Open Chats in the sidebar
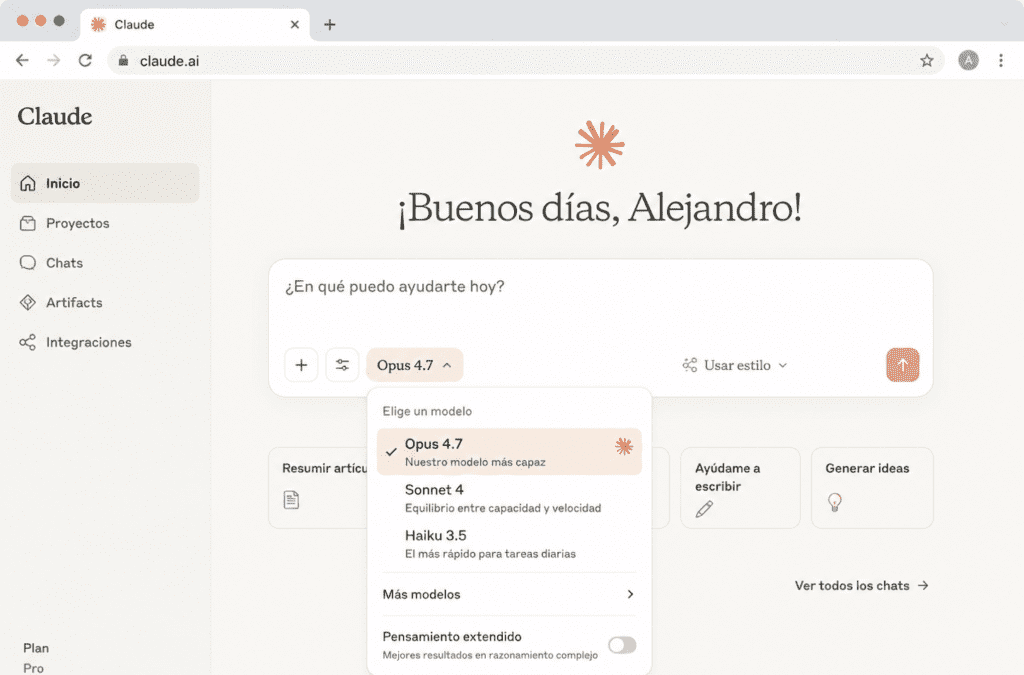The height and width of the screenshot is (675, 1024). pyautogui.click(x=105, y=263)
